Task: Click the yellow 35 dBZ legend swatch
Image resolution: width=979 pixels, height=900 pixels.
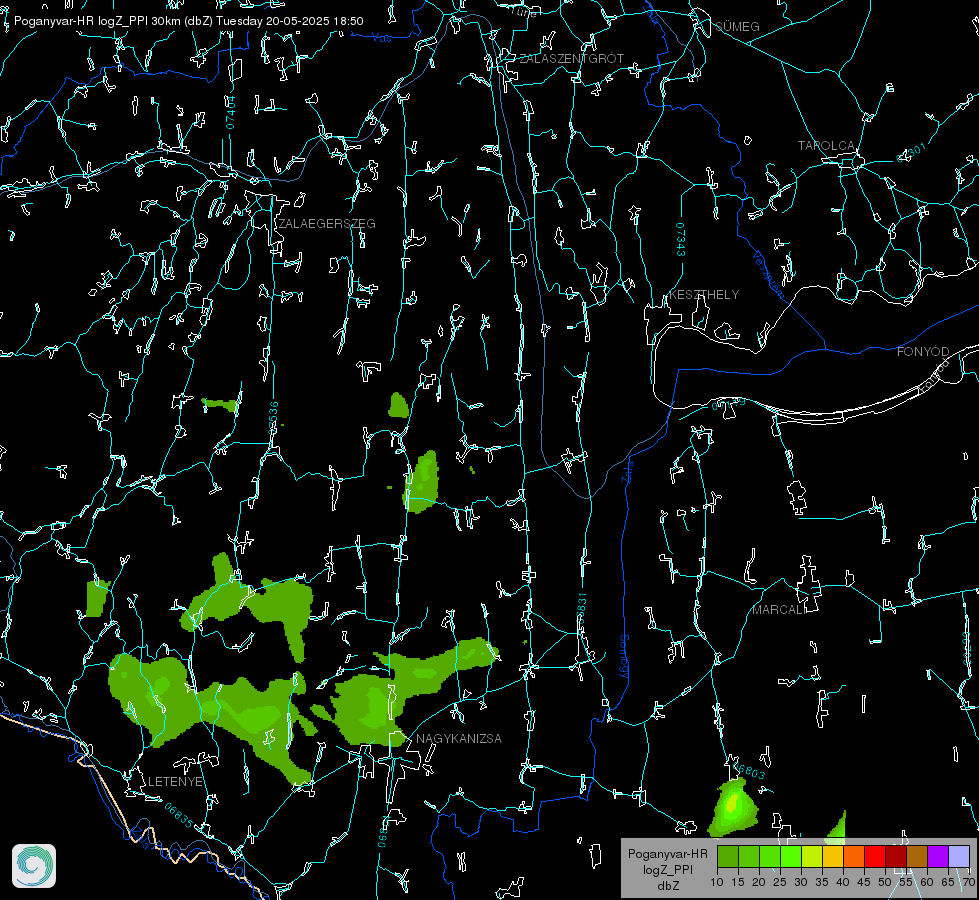Action: coord(833,856)
